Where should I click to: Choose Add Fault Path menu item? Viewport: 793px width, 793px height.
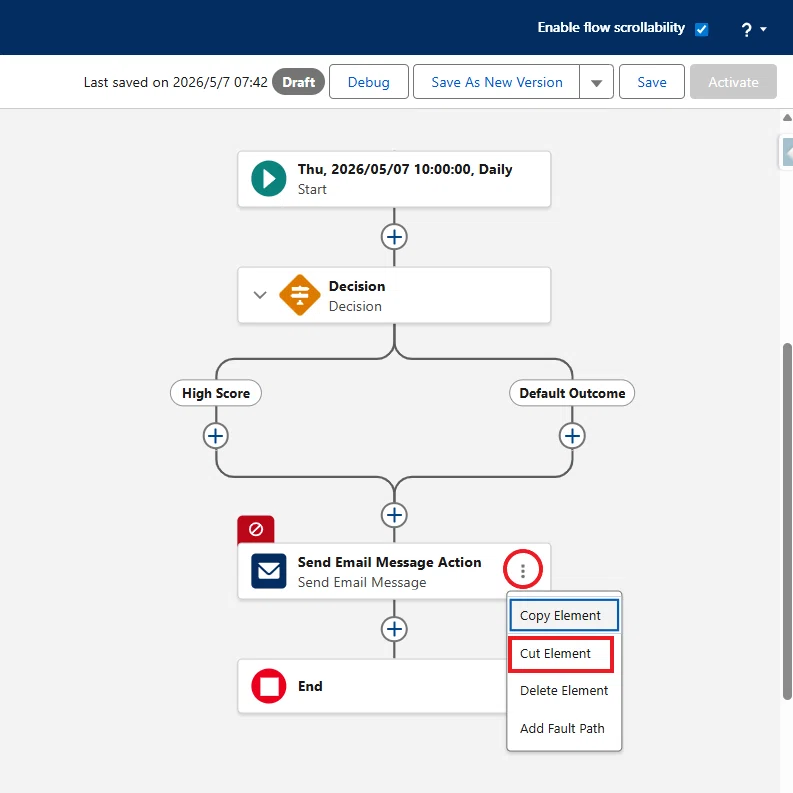point(564,729)
